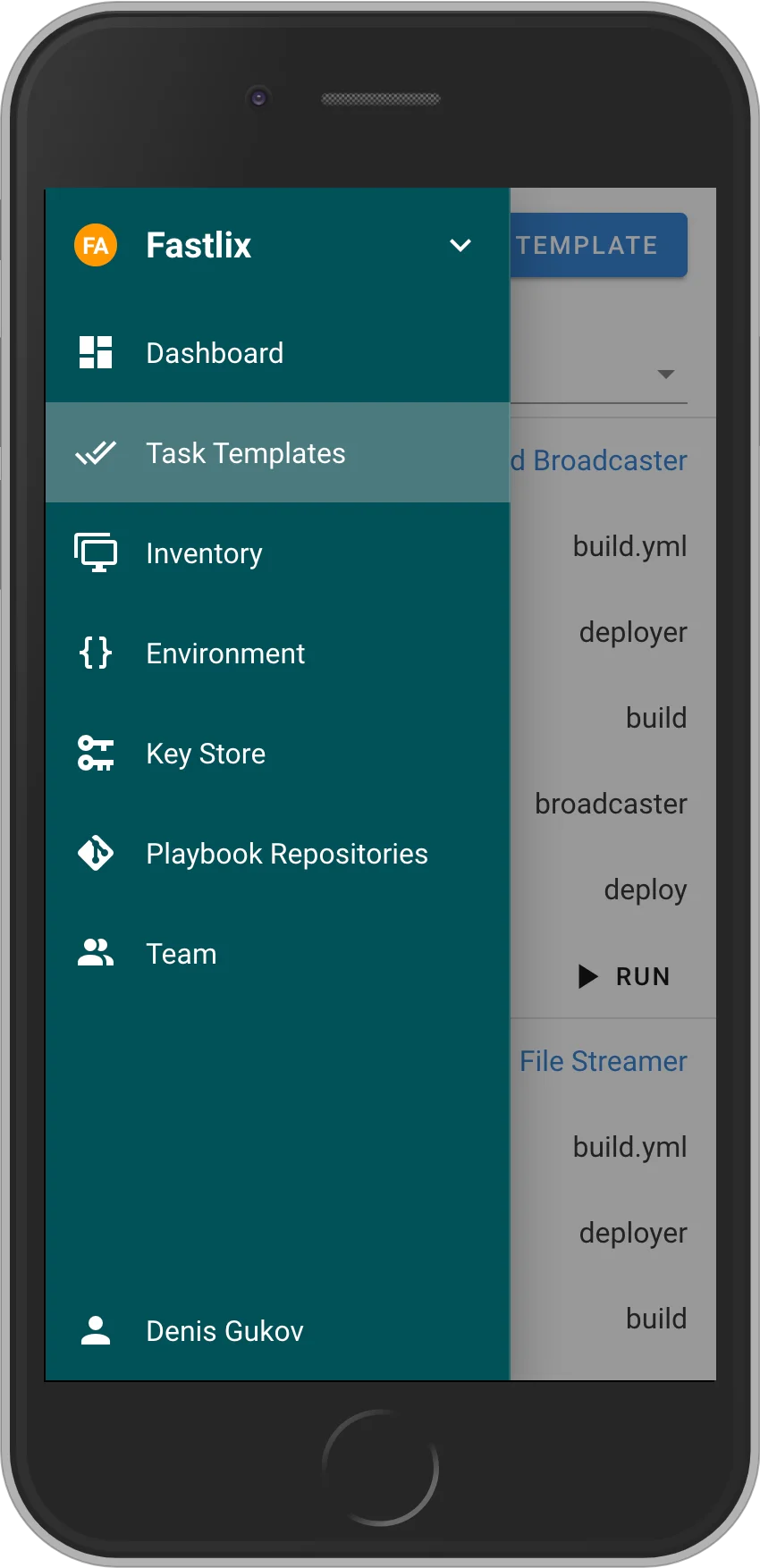Click the deploy environment text
The height and width of the screenshot is (1568, 760).
[x=646, y=890]
